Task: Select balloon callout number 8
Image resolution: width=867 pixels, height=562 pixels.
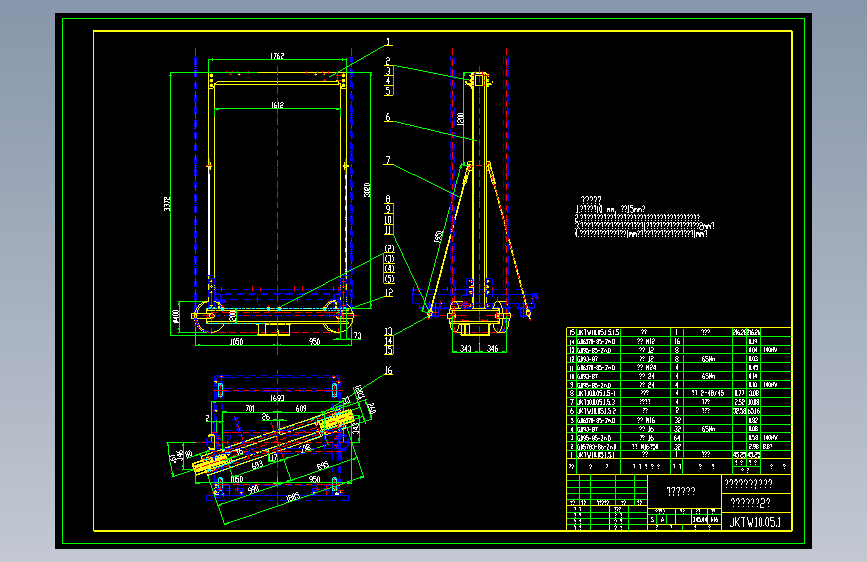Action: click(x=388, y=199)
